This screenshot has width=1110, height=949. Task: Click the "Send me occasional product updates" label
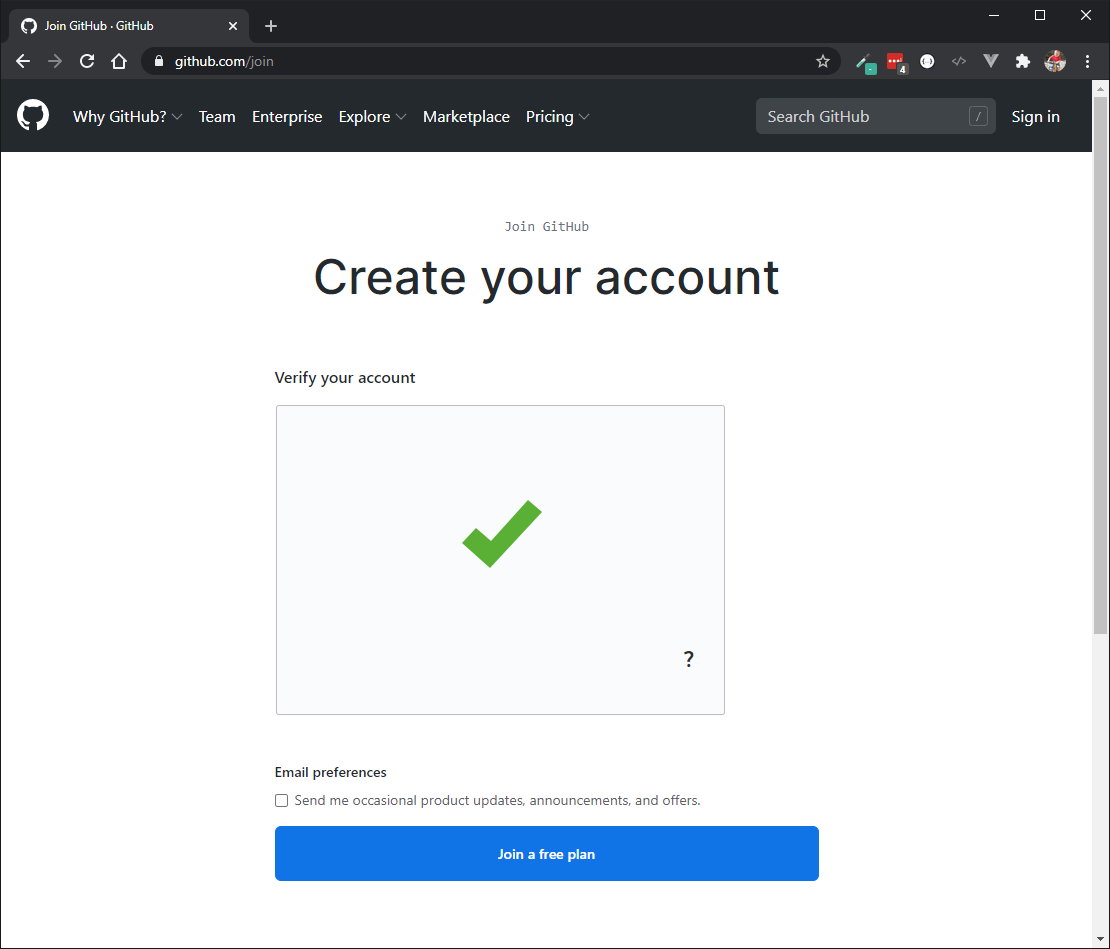point(497,800)
